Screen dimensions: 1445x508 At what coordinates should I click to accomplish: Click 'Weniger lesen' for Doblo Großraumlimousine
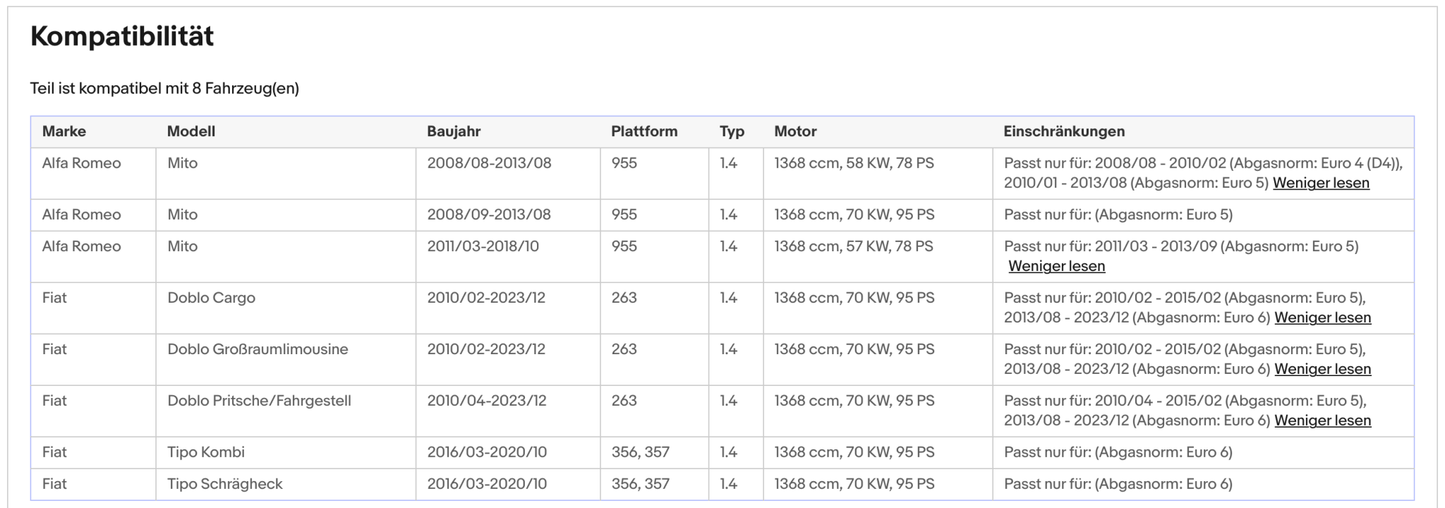coord(1322,369)
